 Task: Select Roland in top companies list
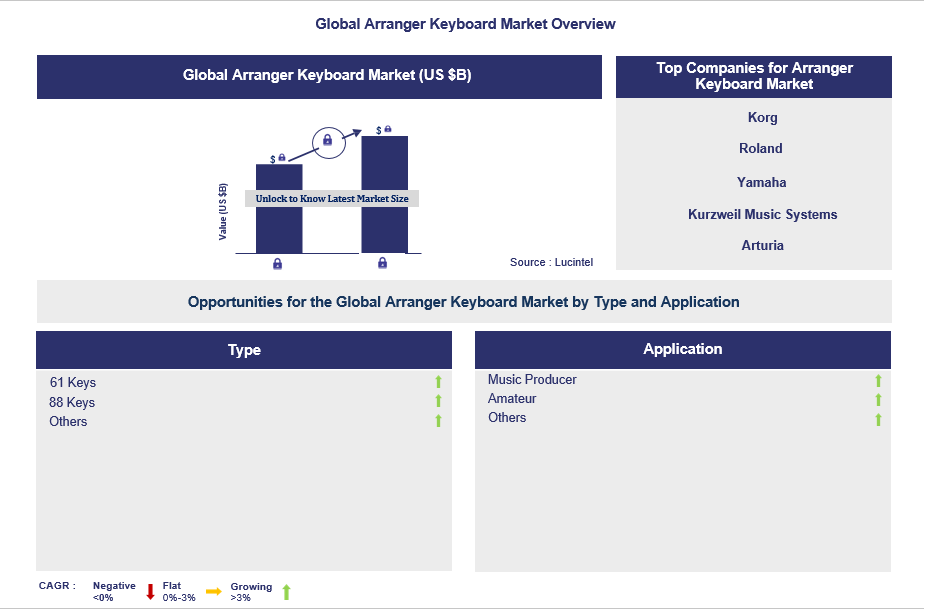point(760,148)
